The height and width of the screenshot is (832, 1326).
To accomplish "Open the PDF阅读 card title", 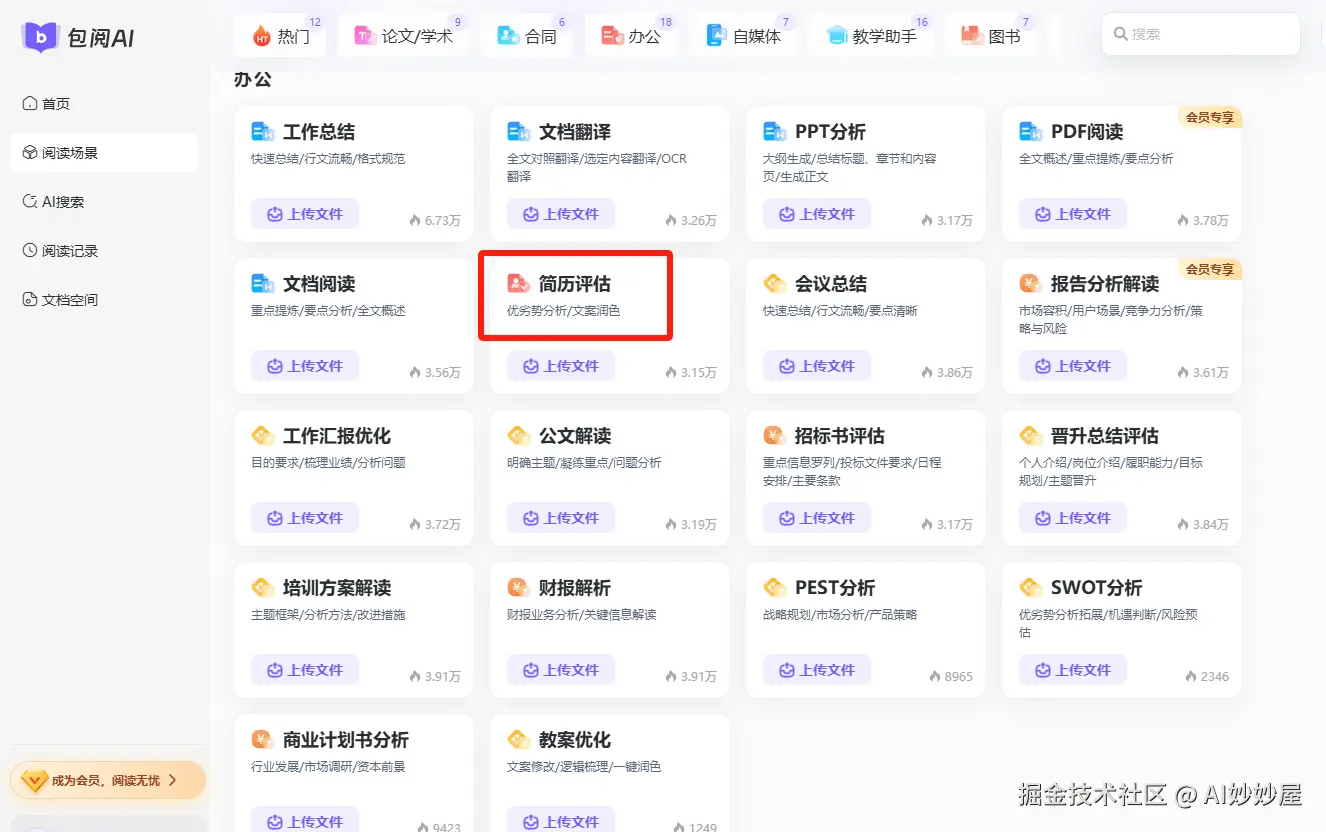I will coord(1087,132).
